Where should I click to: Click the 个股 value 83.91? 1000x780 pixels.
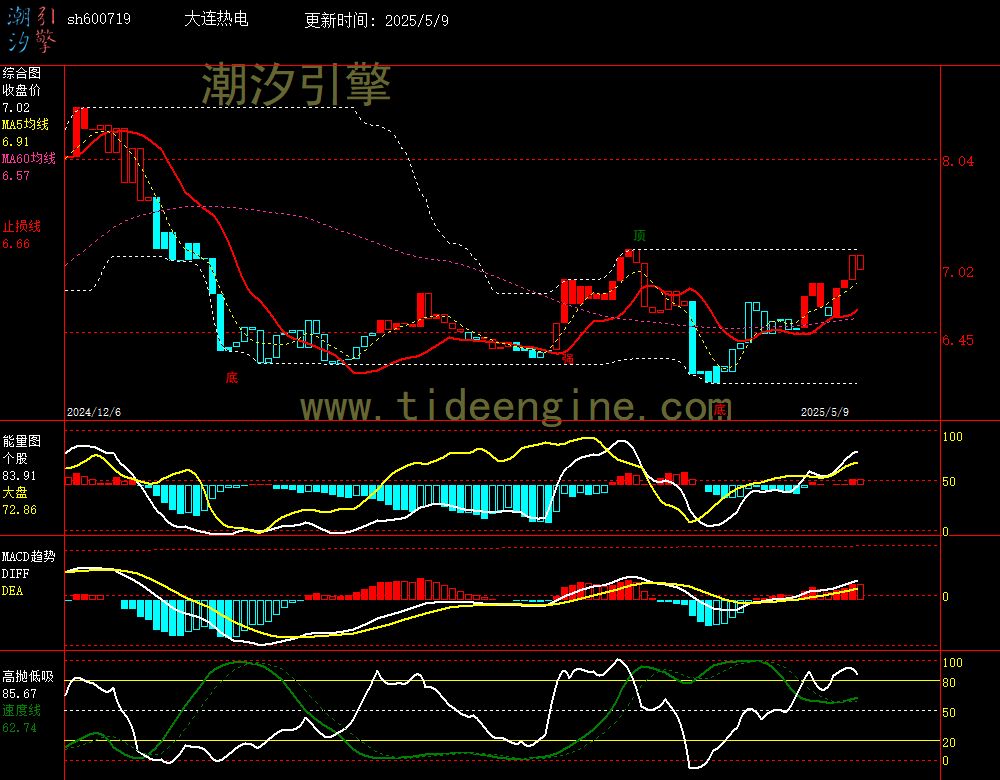pyautogui.click(x=19, y=476)
